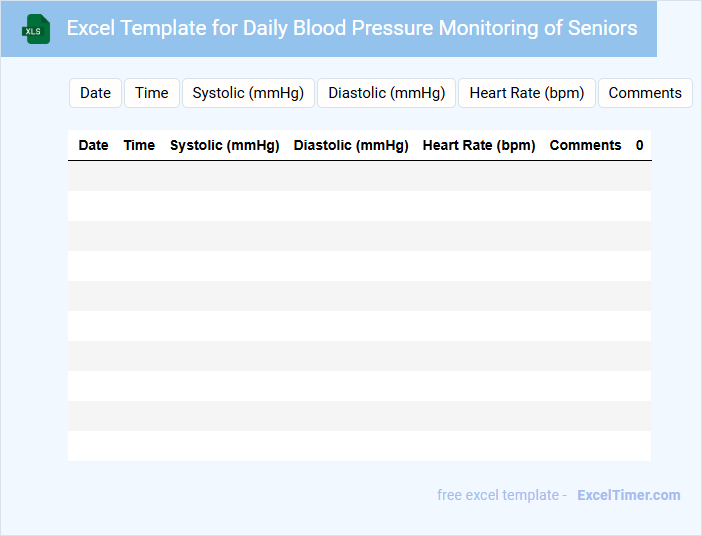Click the Systolic (mmHg) tag button

coord(248,93)
